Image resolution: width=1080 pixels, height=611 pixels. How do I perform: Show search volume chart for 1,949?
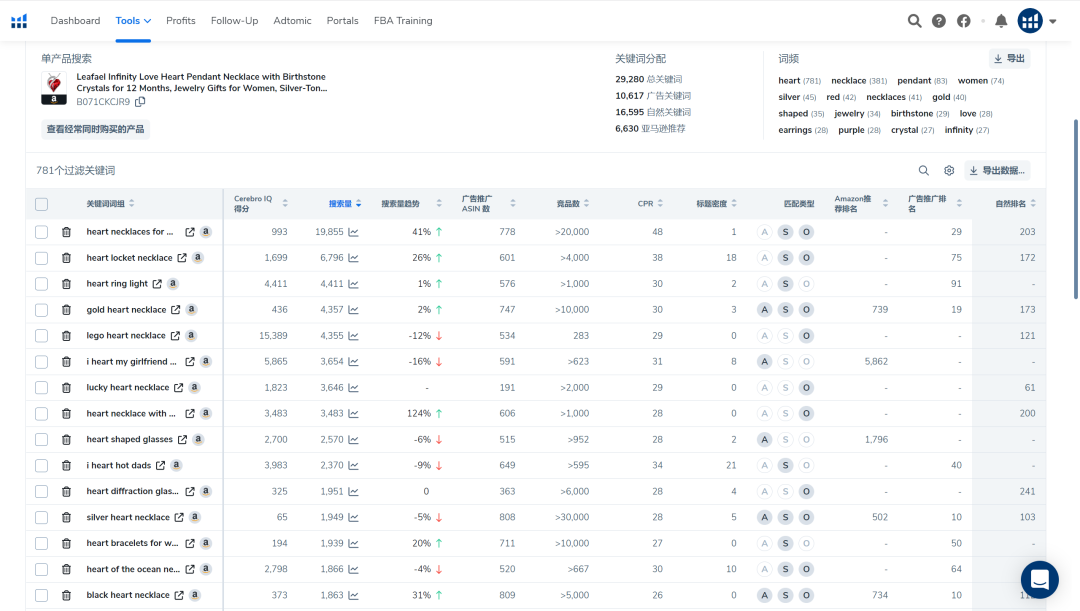(353, 517)
